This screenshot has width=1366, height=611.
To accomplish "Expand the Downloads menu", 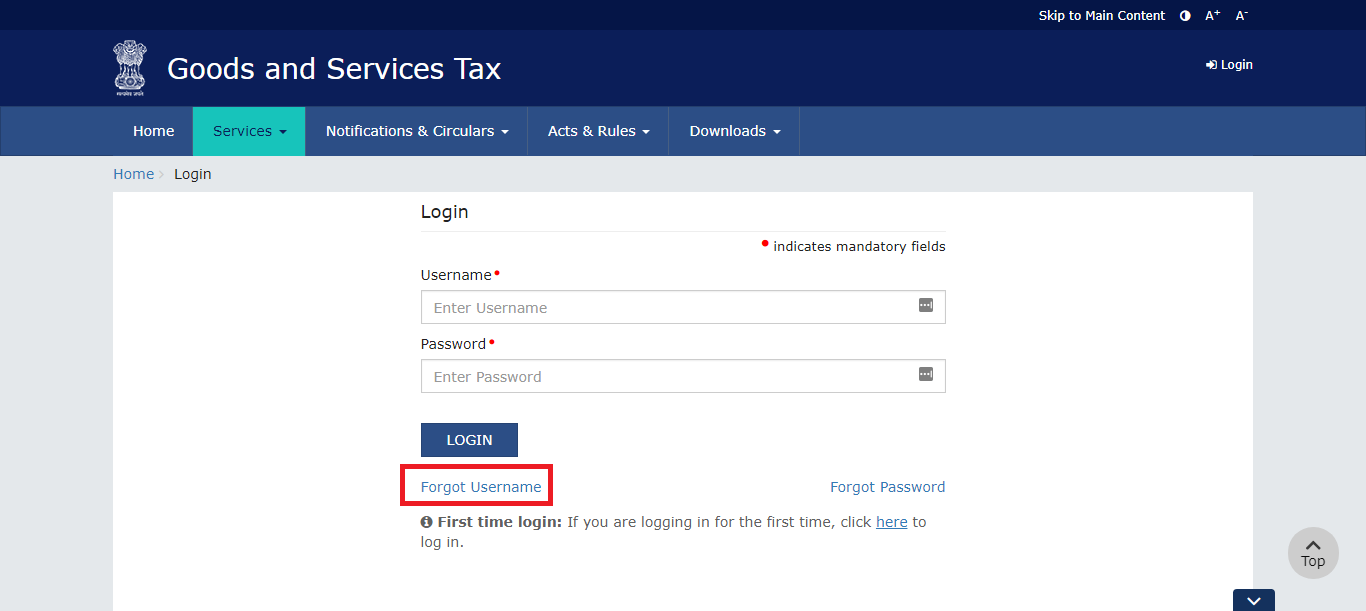I will (x=735, y=131).
